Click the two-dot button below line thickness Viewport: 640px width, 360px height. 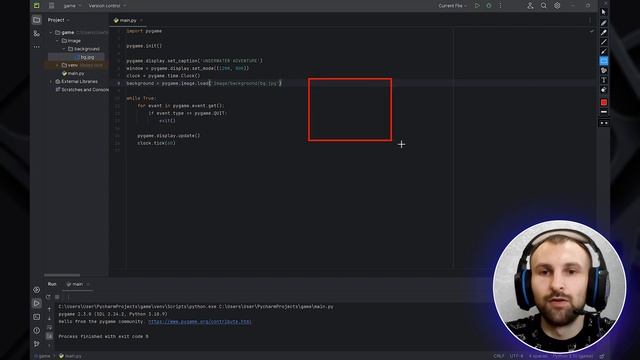pos(604,123)
